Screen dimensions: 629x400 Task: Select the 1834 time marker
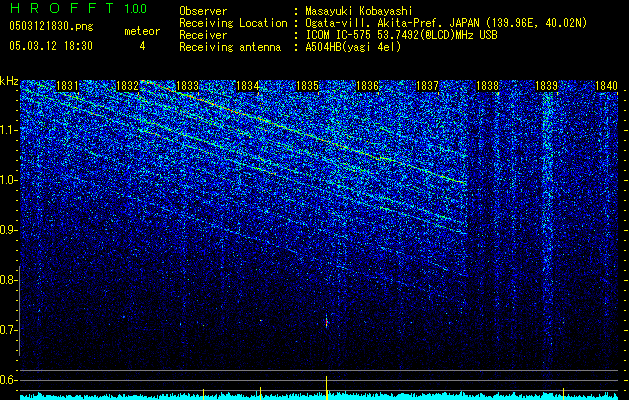click(248, 86)
